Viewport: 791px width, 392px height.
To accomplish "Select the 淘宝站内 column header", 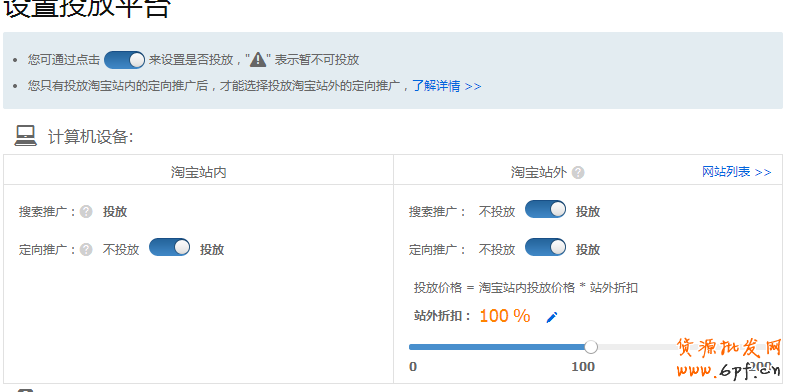I will tap(198, 172).
